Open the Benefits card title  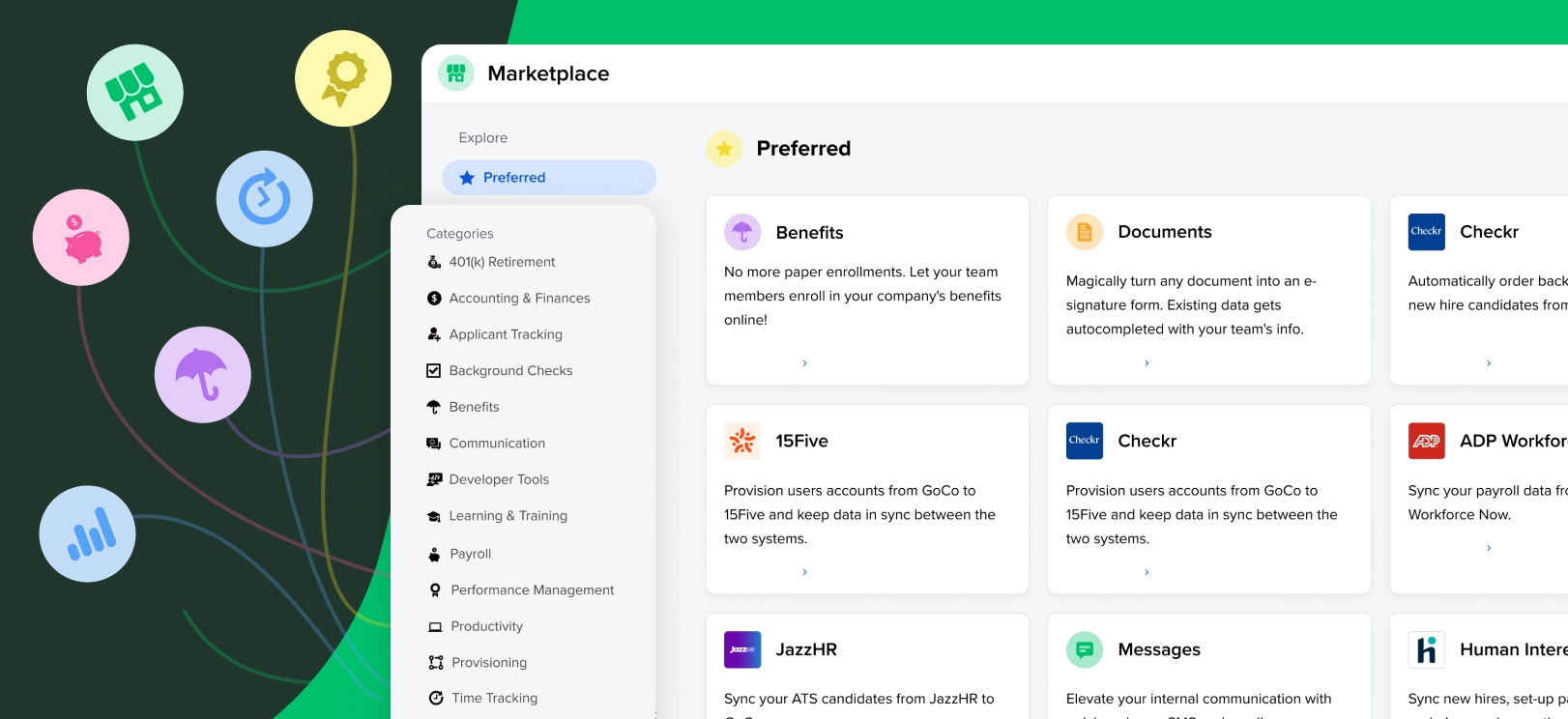(809, 233)
